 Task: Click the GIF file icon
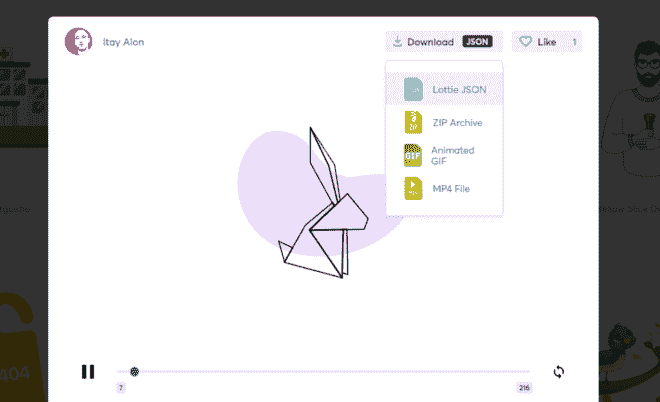[x=412, y=155]
